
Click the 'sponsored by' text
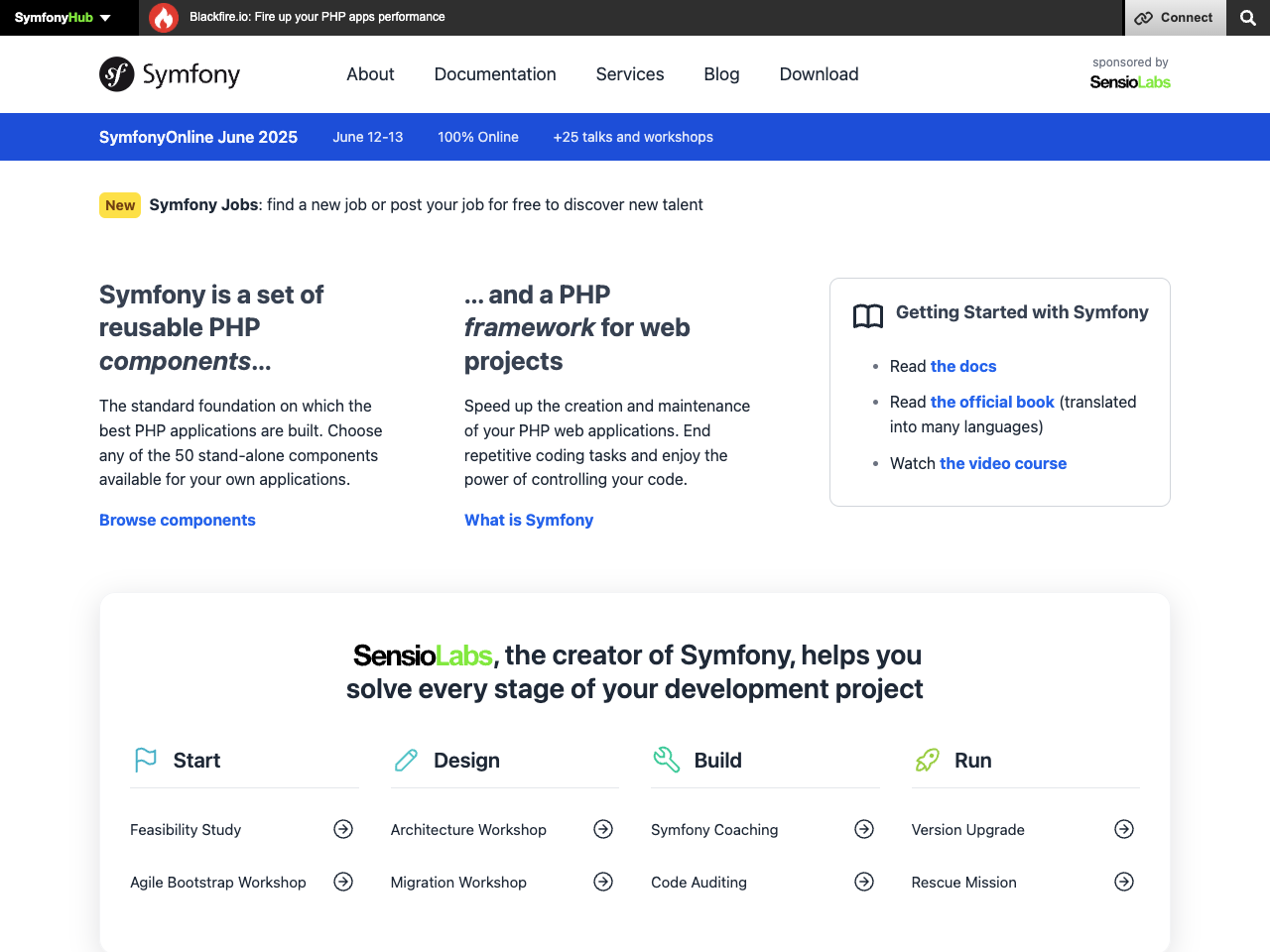coord(1130,61)
